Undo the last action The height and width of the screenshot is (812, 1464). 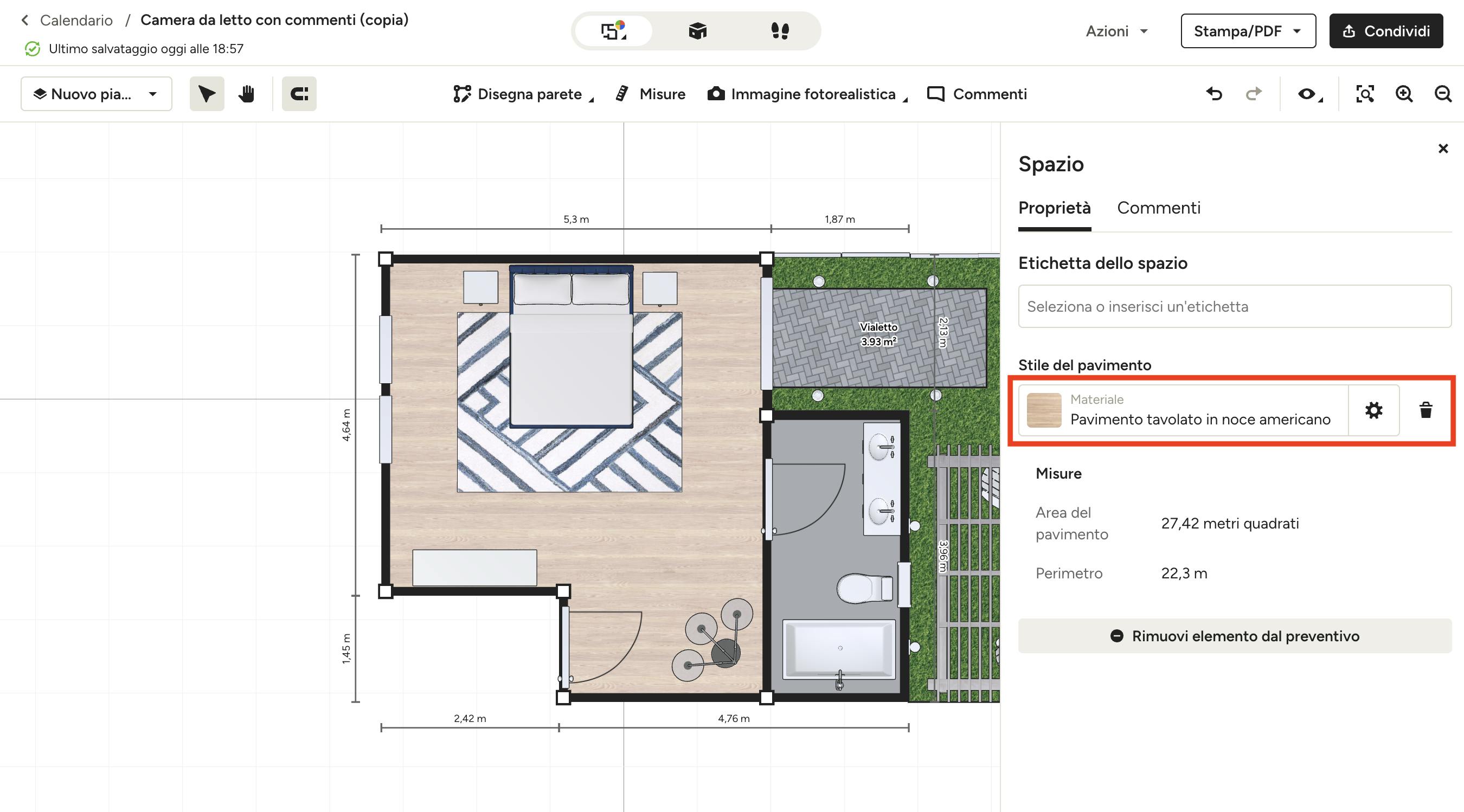(x=1214, y=94)
